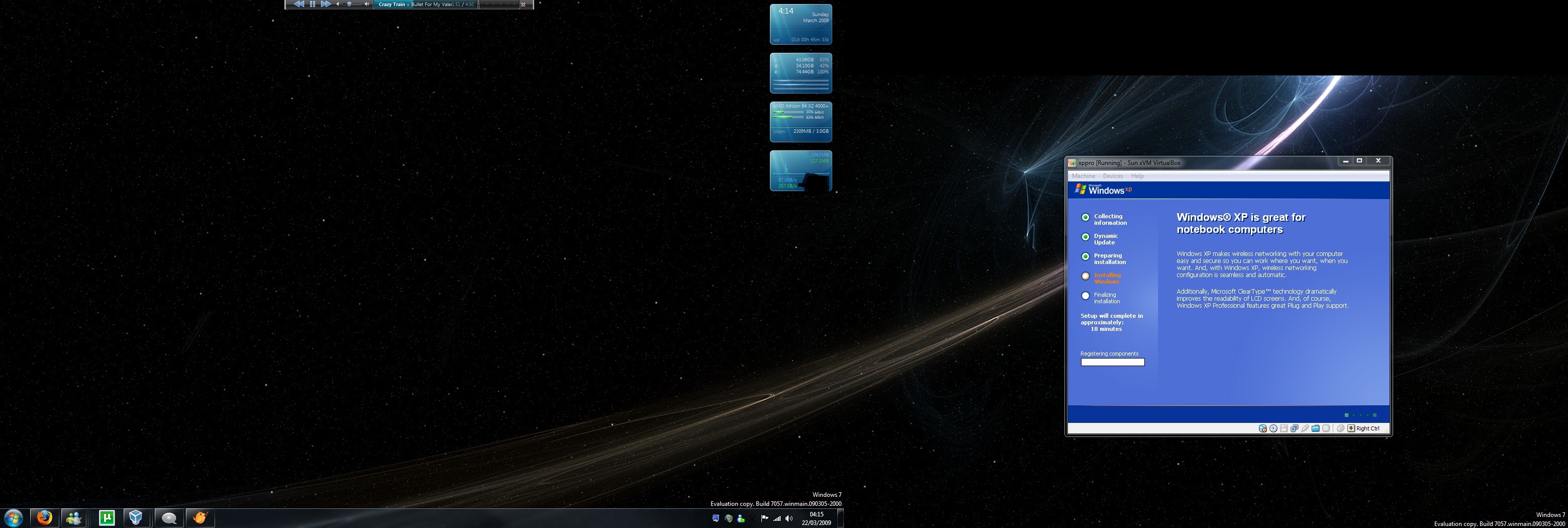Click the VirtualBox hard disk activity icon

1262,429
